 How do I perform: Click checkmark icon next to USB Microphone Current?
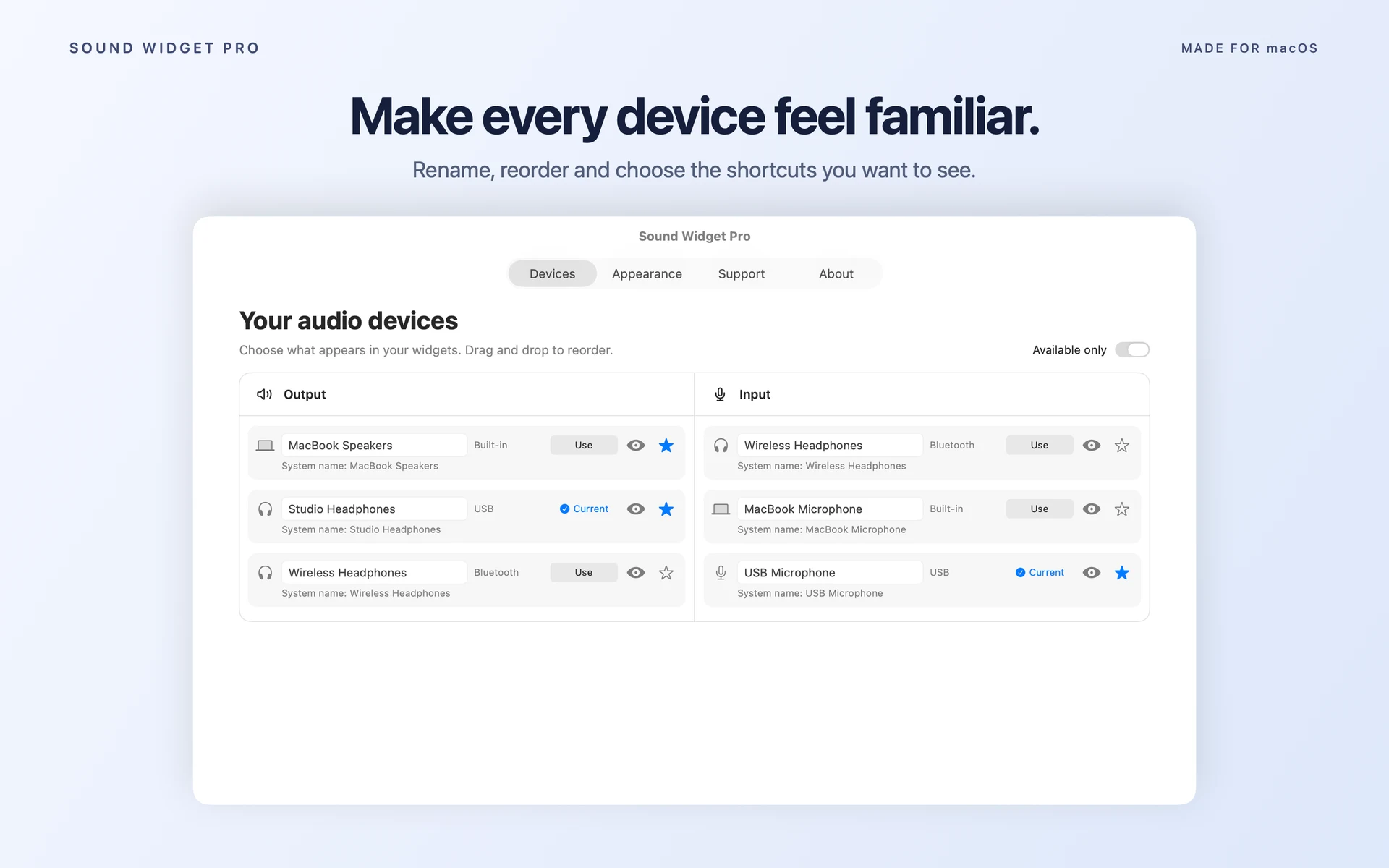coord(1020,573)
